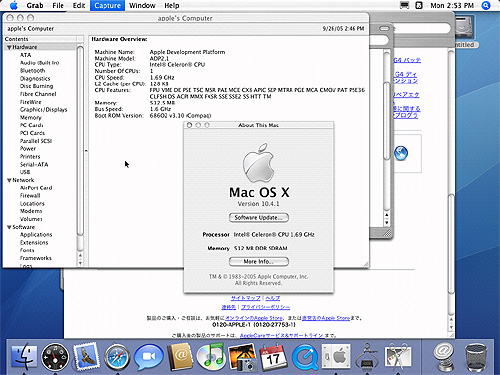Open the ヘルプ link
500x375 pixels.
tap(273, 298)
